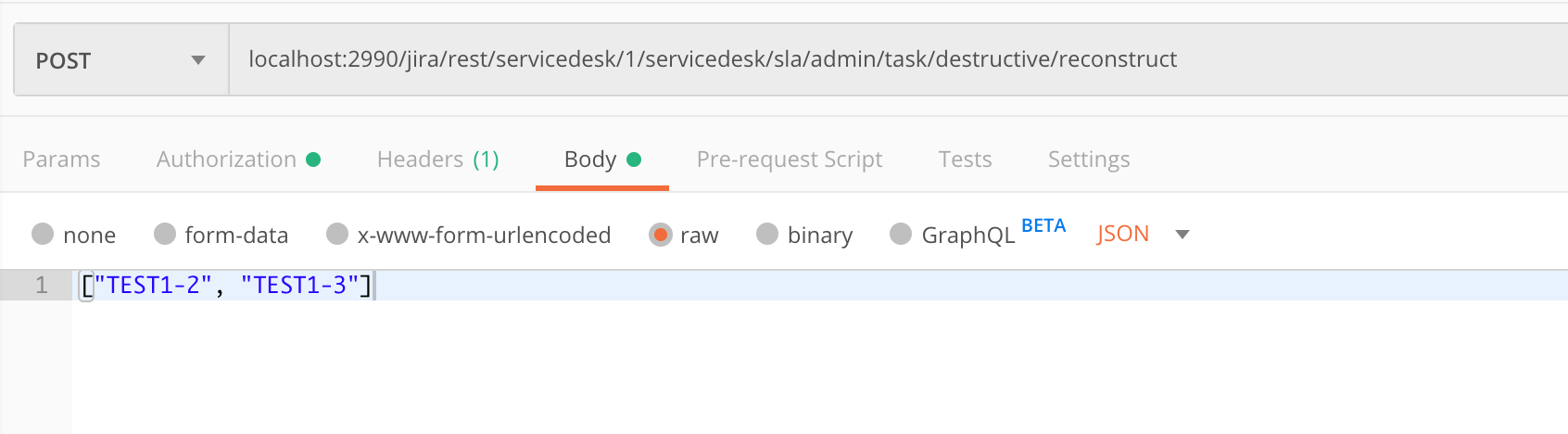The height and width of the screenshot is (434, 1568).
Task: Select the GraphQL body radio button
Action: pos(901,234)
